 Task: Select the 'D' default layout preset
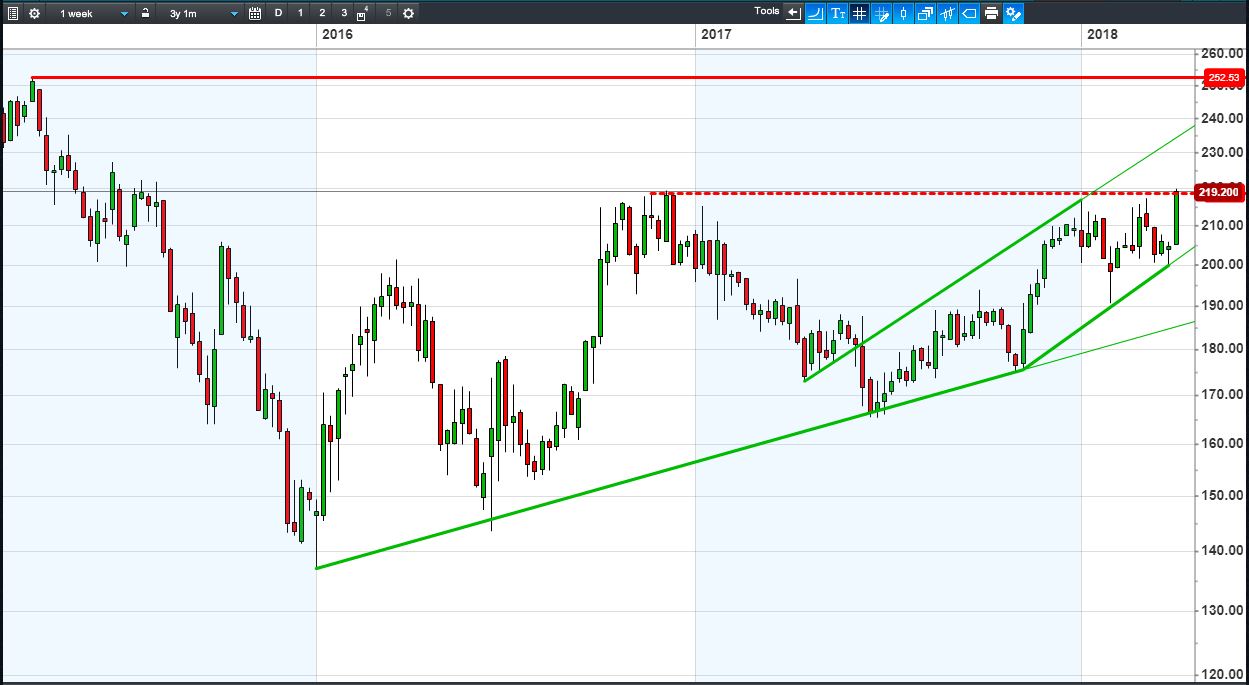(x=278, y=13)
